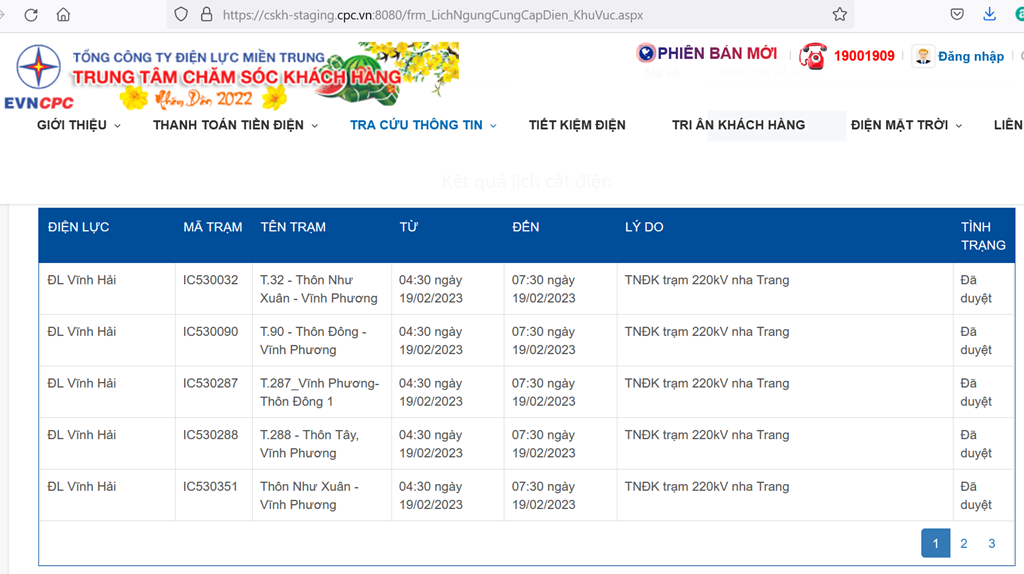The height and width of the screenshot is (574, 1024).
Task: Reload the page with the refresh icon
Action: [31, 15]
